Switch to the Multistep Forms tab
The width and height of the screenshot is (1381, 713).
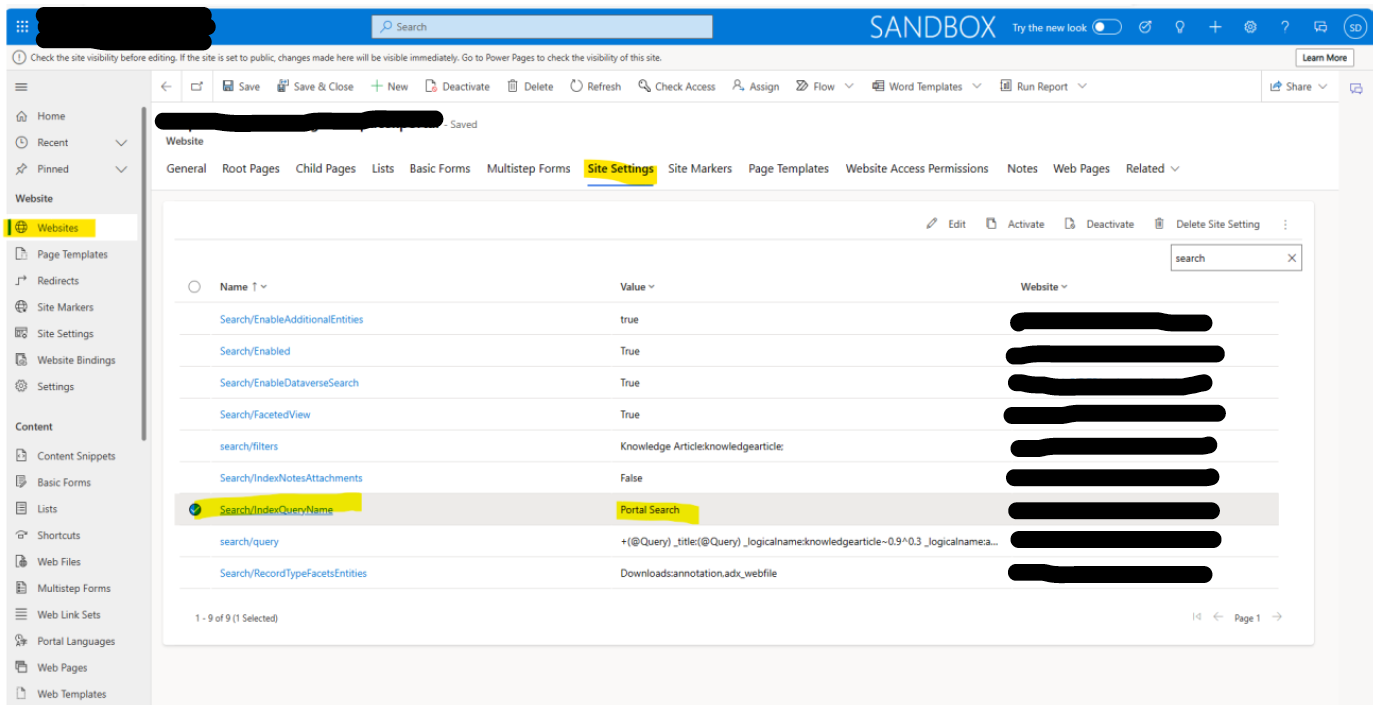click(528, 169)
